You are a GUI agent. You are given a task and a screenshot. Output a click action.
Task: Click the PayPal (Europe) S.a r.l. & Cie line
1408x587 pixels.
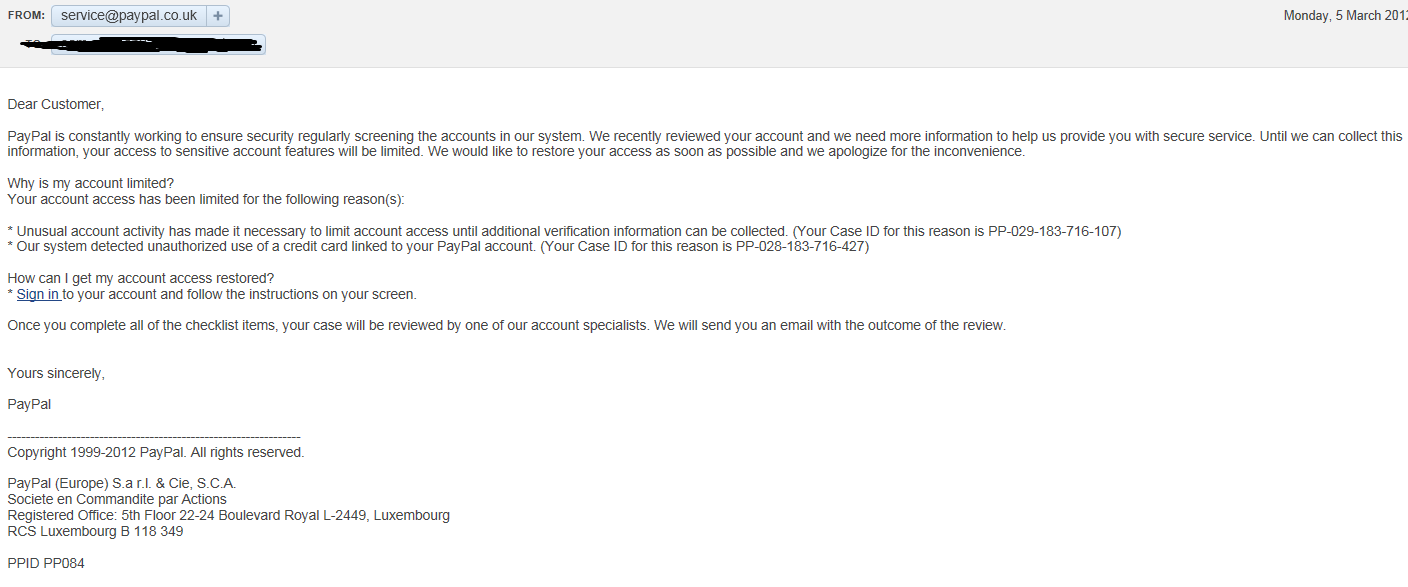point(122,483)
